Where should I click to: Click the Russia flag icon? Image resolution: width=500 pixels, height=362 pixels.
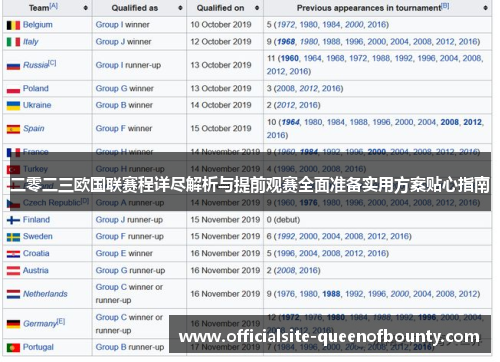coord(13,66)
